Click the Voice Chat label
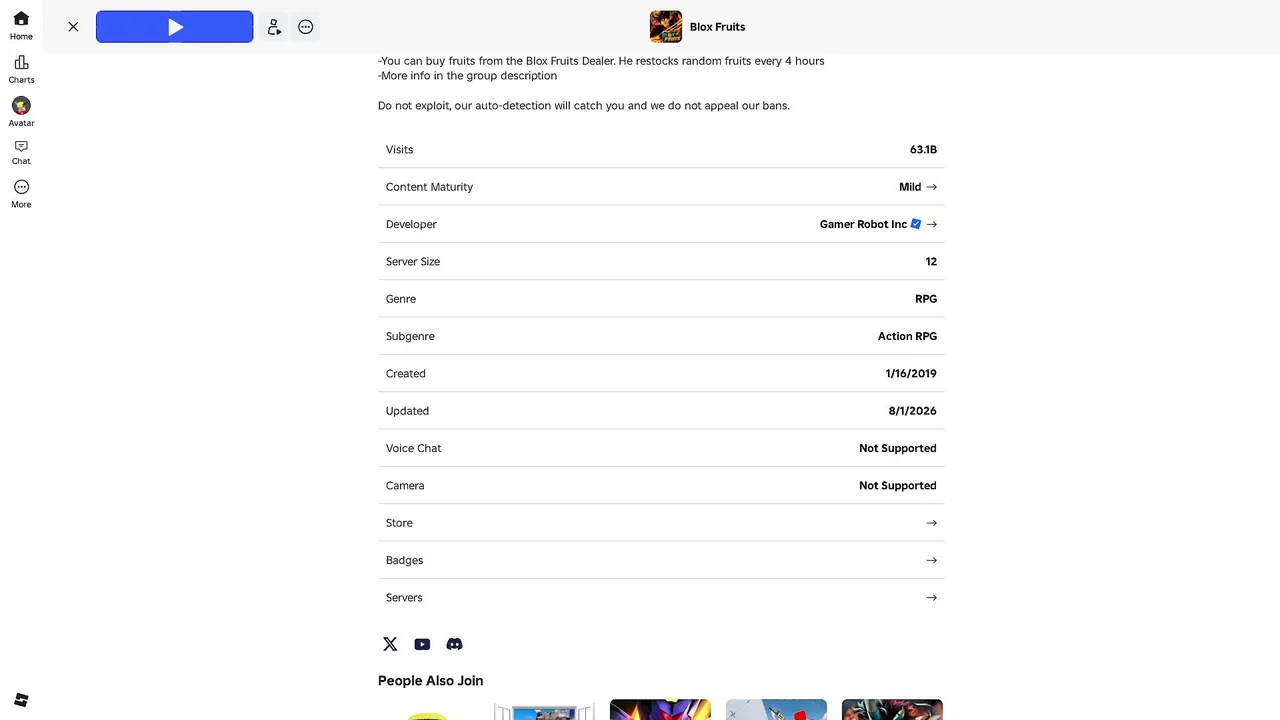1280x720 pixels. coord(413,448)
